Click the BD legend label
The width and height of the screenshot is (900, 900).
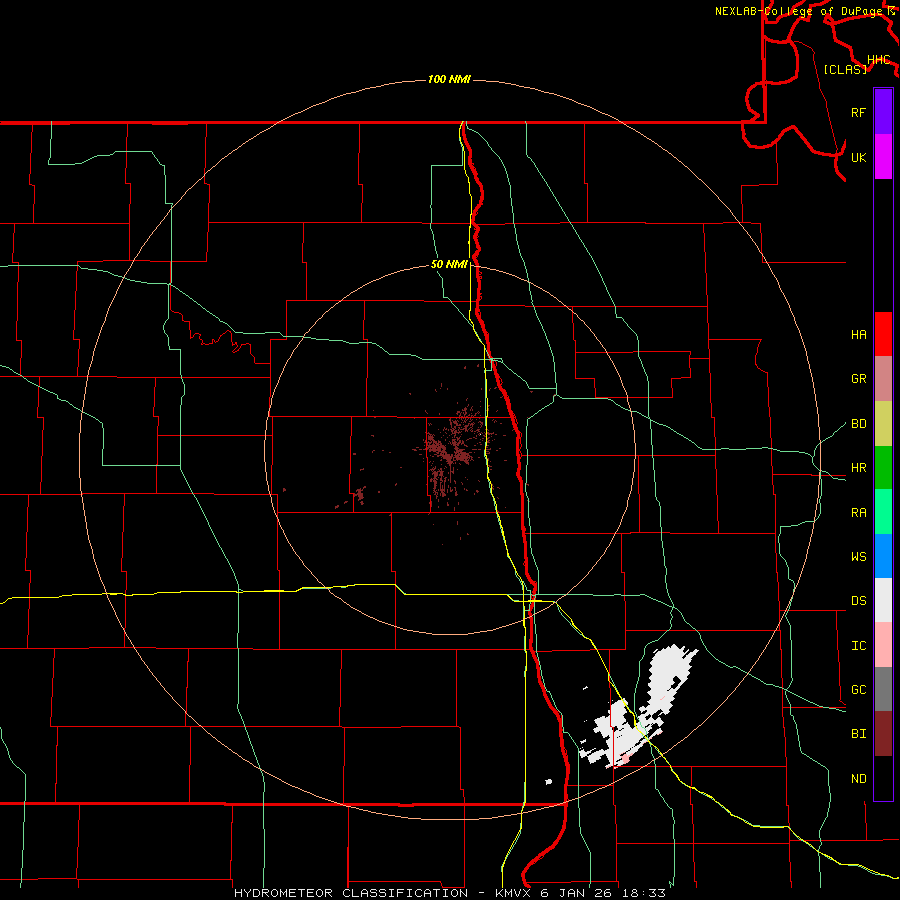[x=859, y=423]
